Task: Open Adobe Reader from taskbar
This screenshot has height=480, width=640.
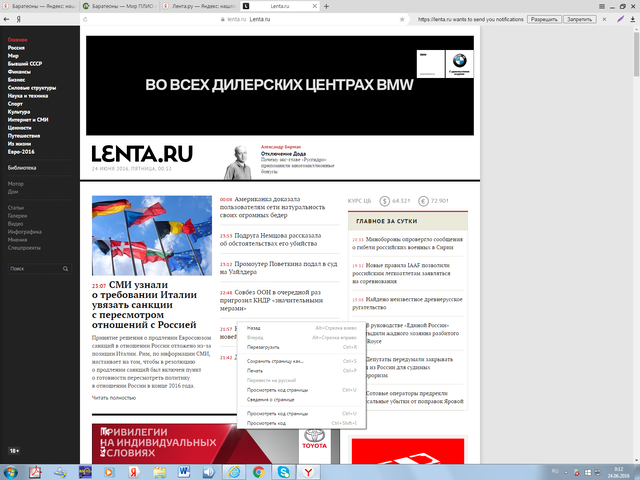Action: click(35, 472)
